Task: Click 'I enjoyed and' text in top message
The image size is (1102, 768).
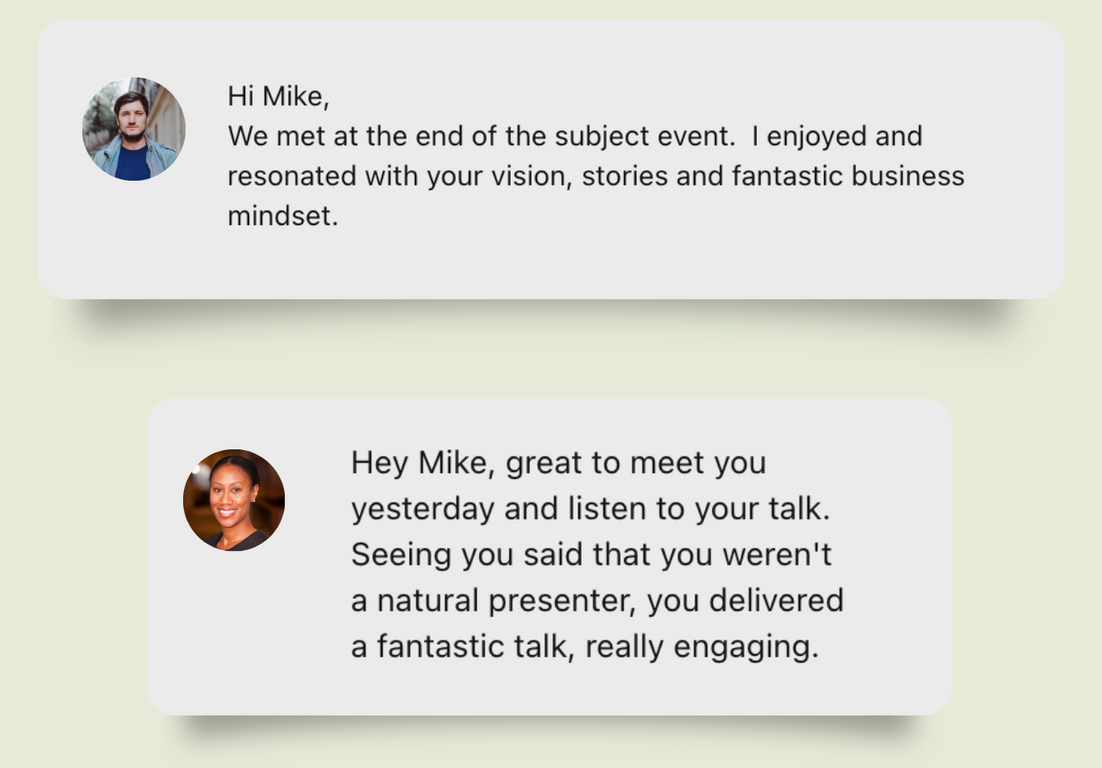Action: [x=836, y=136]
